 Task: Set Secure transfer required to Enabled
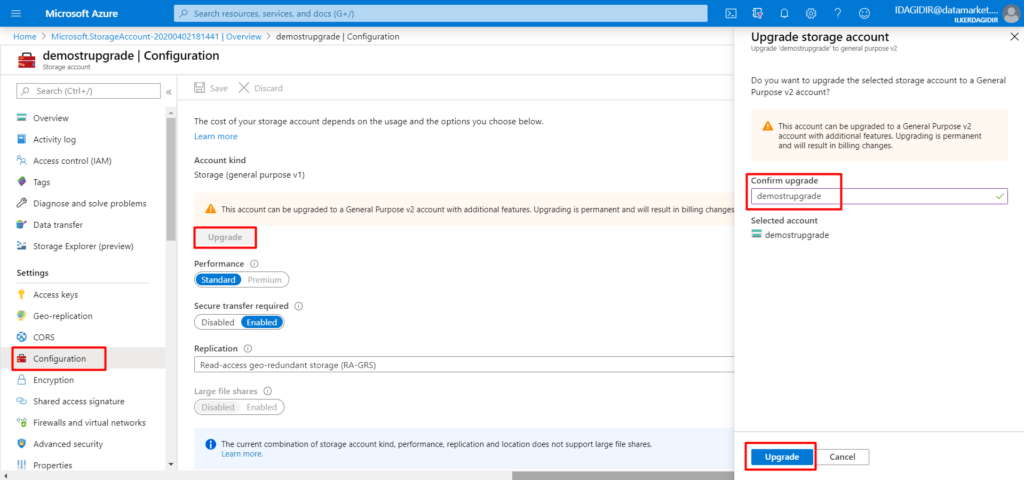pyautogui.click(x=263, y=322)
